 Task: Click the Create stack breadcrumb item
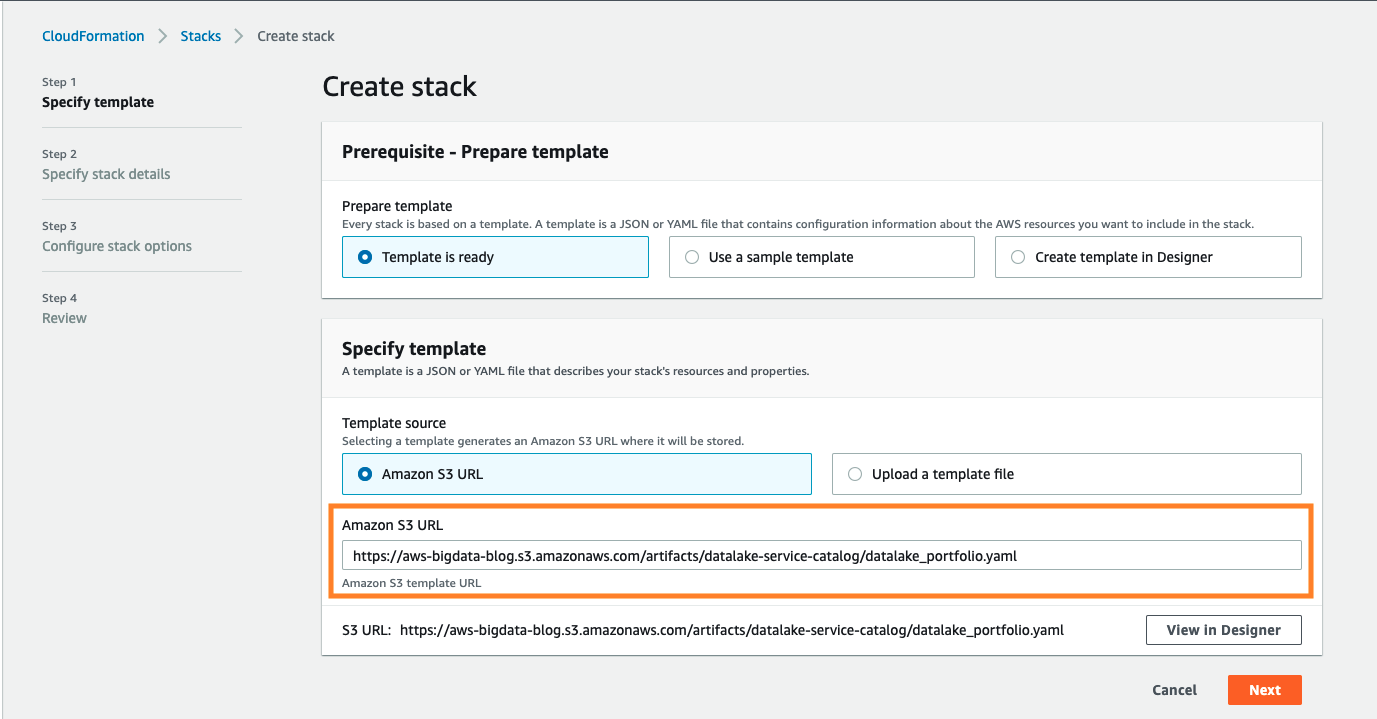point(296,36)
